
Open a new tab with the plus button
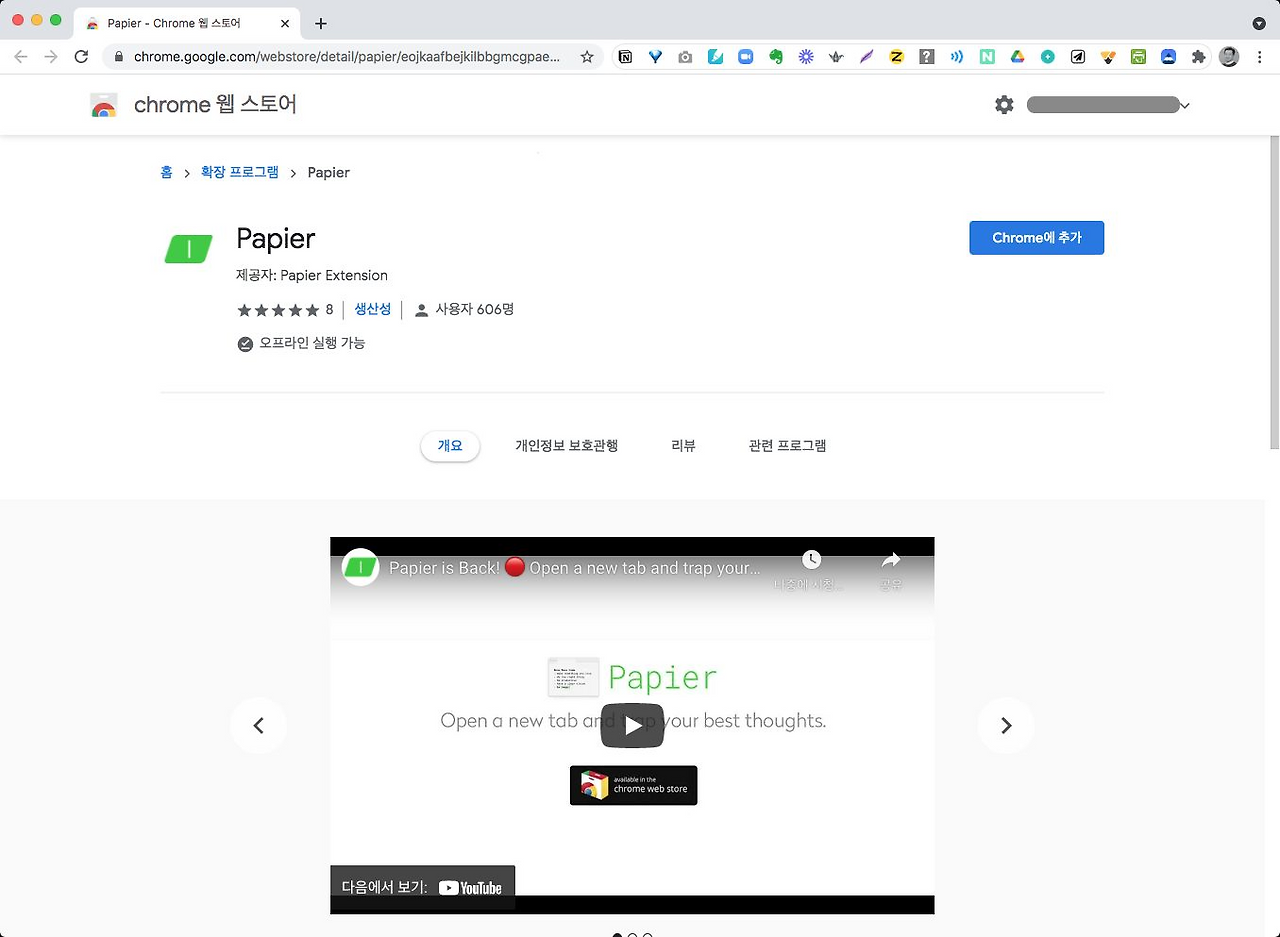(321, 23)
